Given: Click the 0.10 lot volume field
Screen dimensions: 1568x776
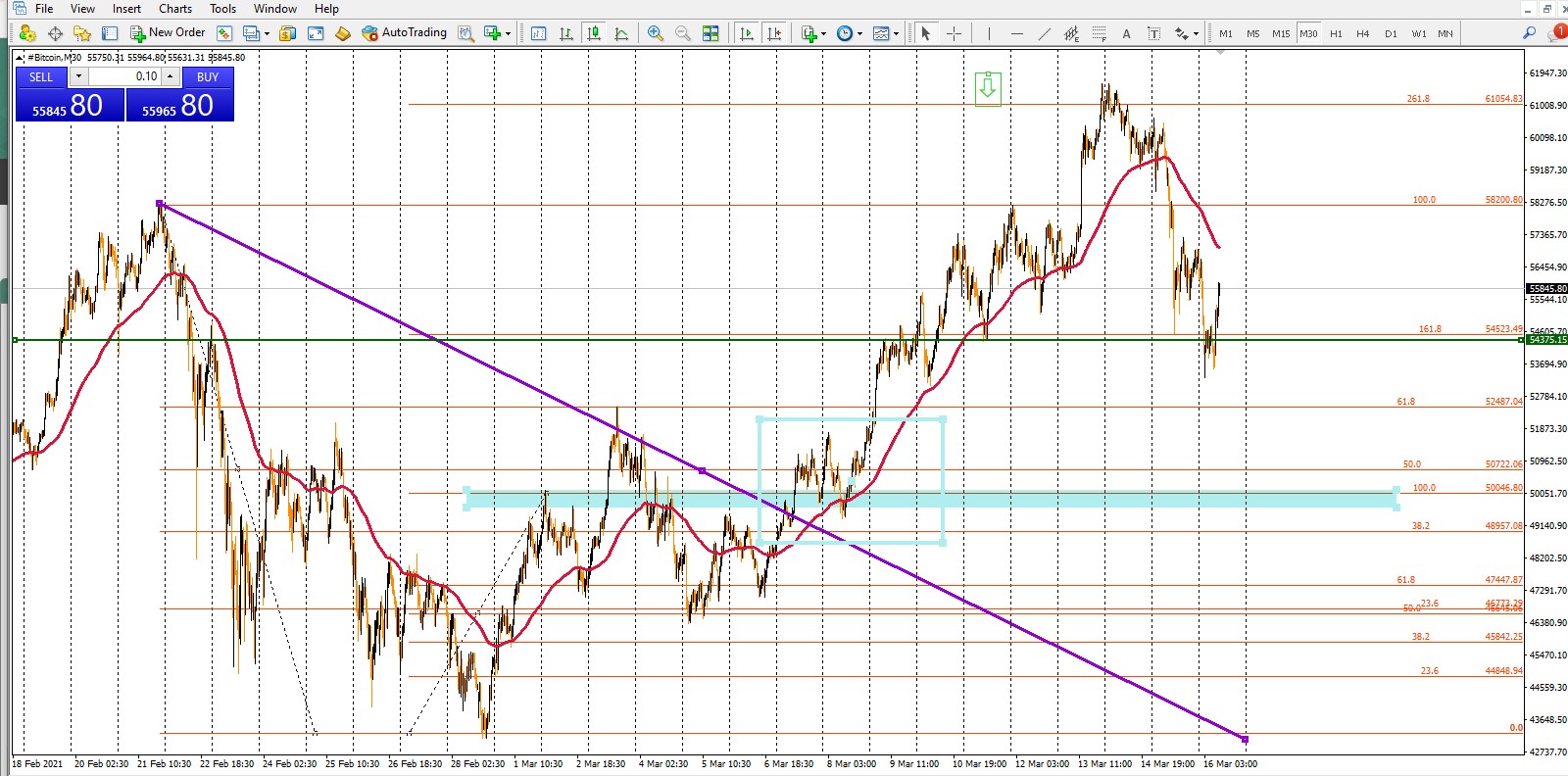Looking at the screenshot, I should pyautogui.click(x=124, y=76).
